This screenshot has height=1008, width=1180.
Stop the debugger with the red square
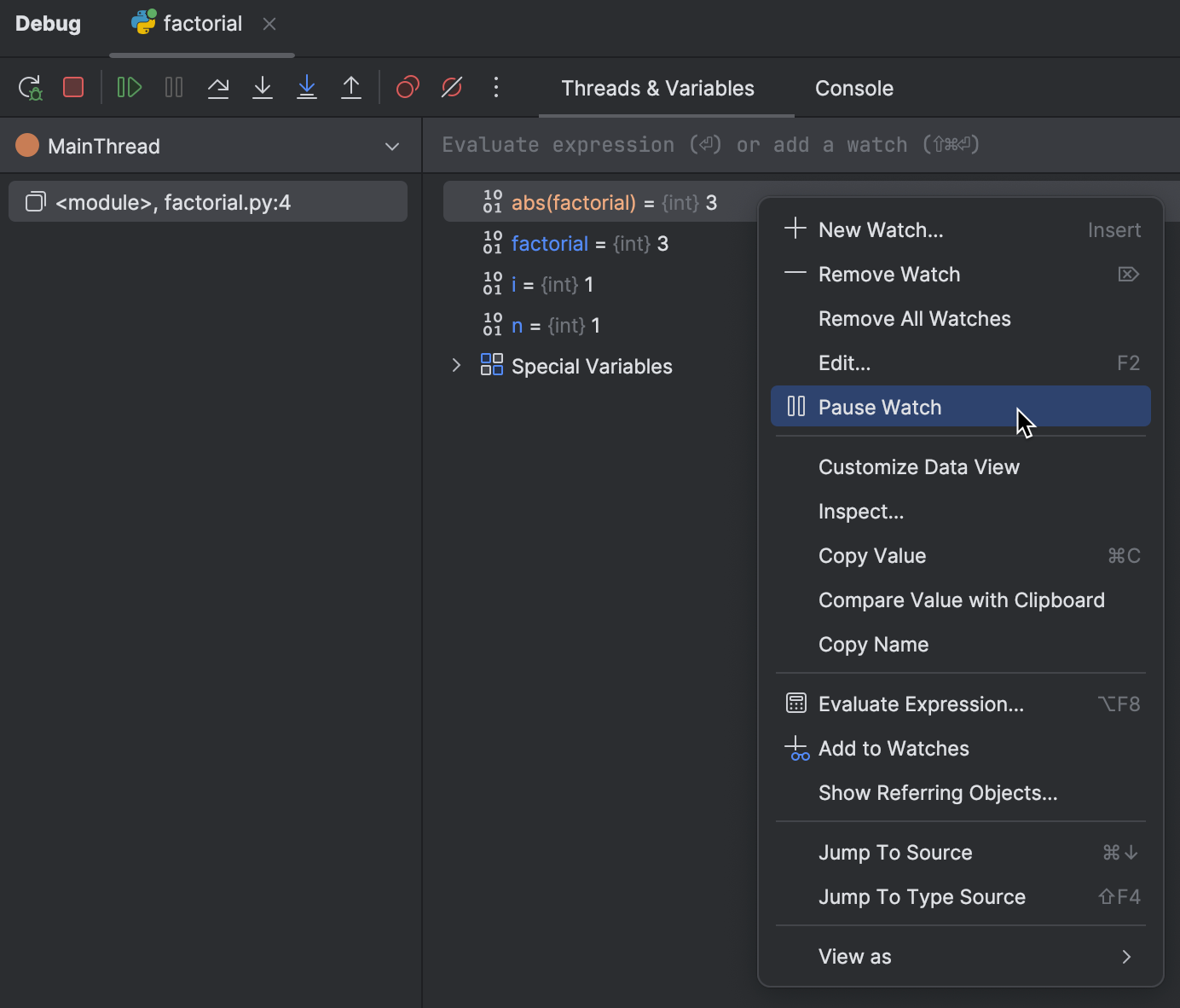pos(73,87)
